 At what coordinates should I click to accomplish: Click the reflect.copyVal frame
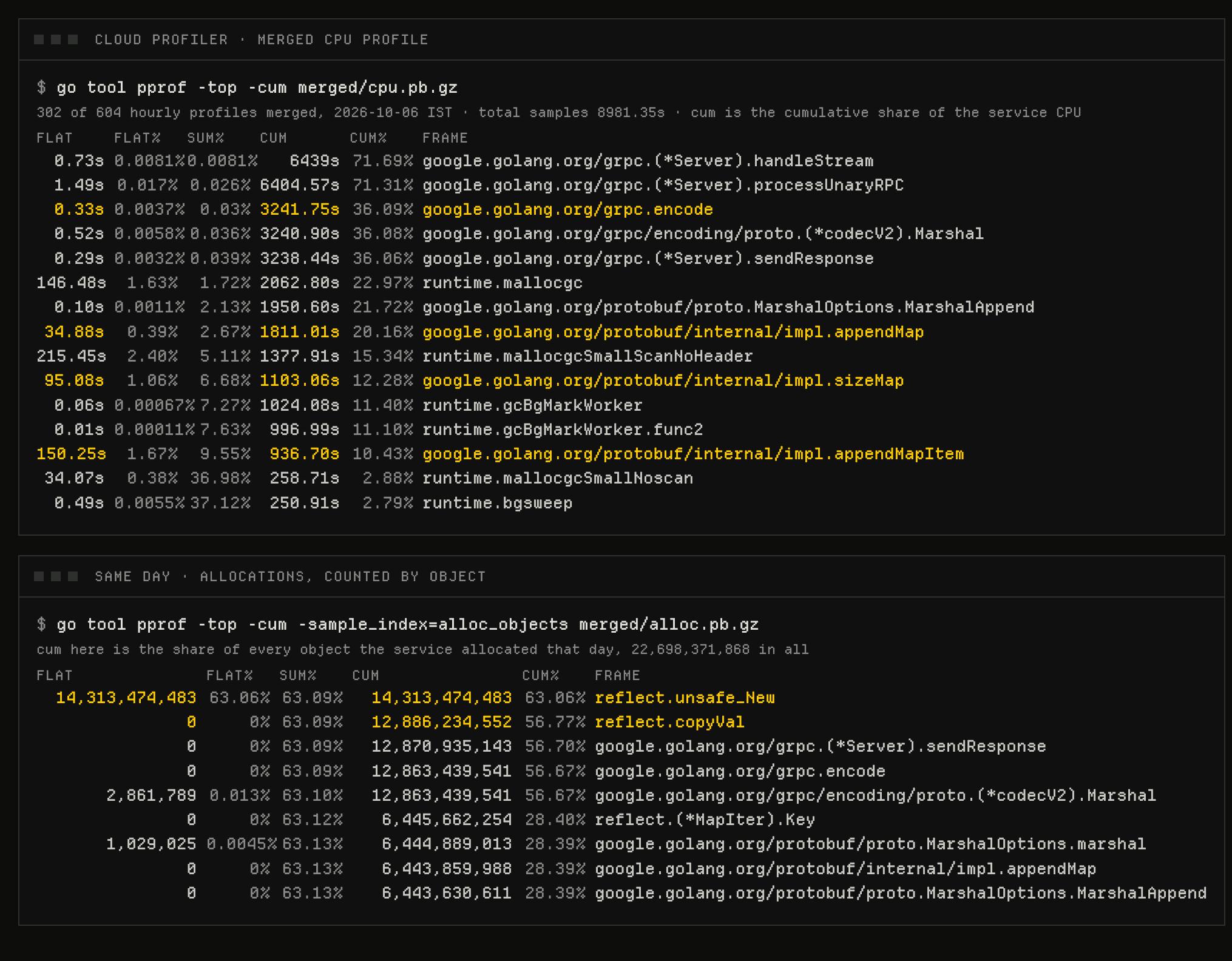tap(669, 722)
